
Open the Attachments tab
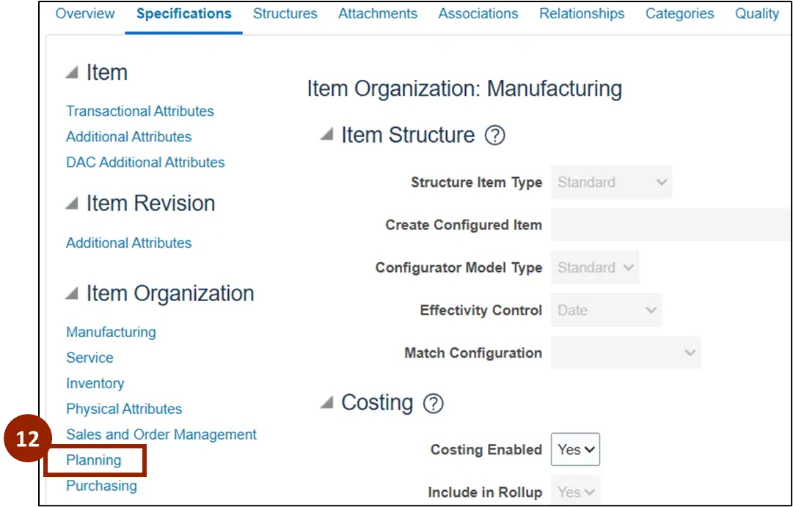click(378, 14)
